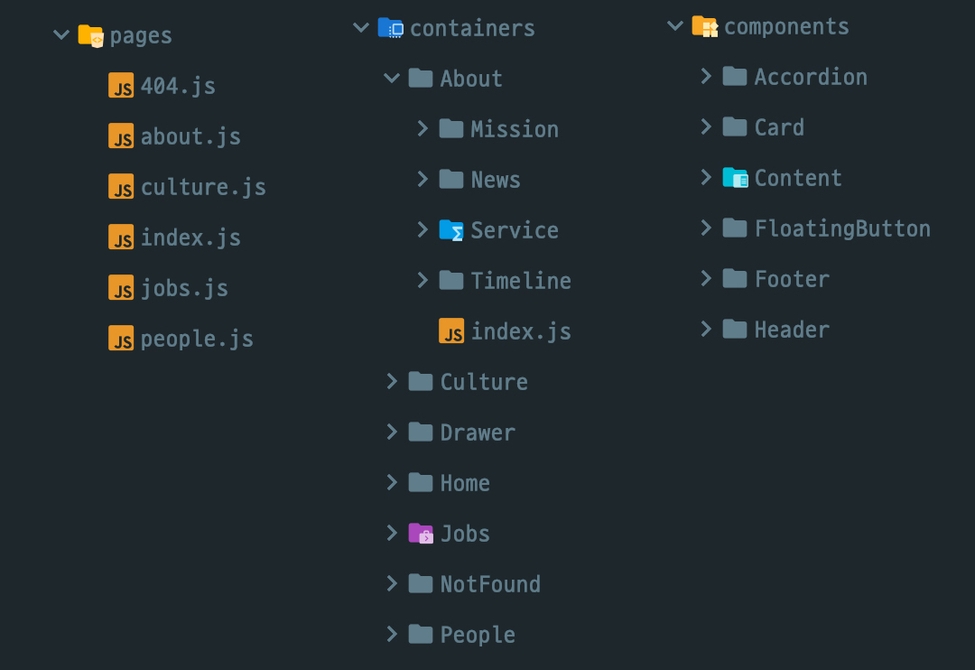975x670 pixels.
Task: Click the JS icon beside 404.js
Action: pos(121,86)
